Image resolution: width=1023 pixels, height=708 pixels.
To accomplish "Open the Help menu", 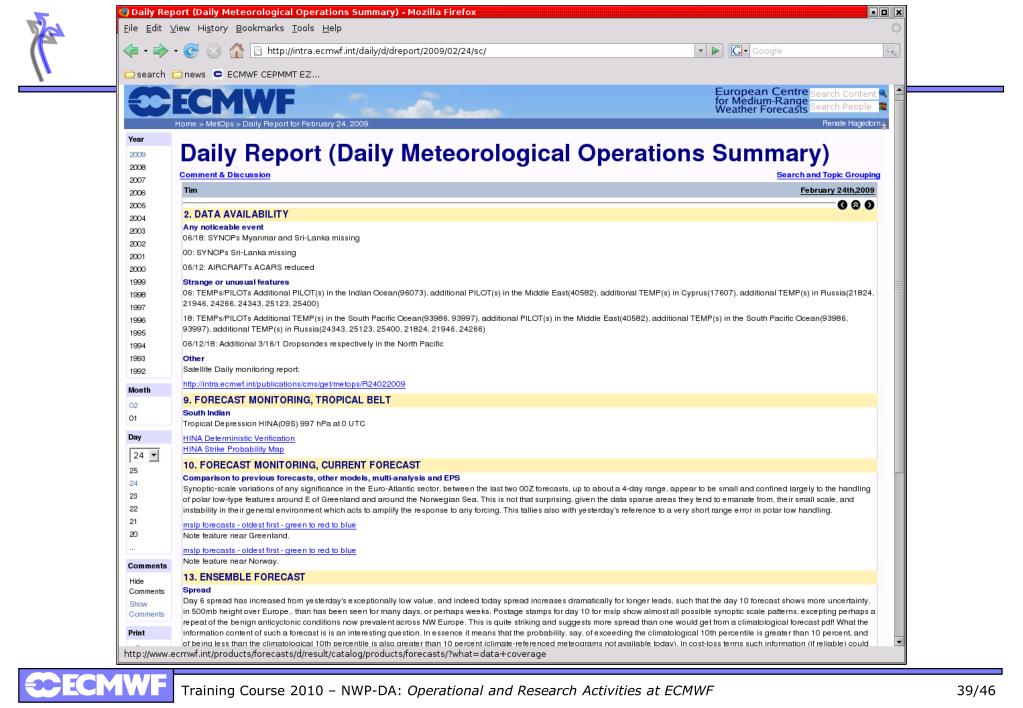I will tap(331, 28).
